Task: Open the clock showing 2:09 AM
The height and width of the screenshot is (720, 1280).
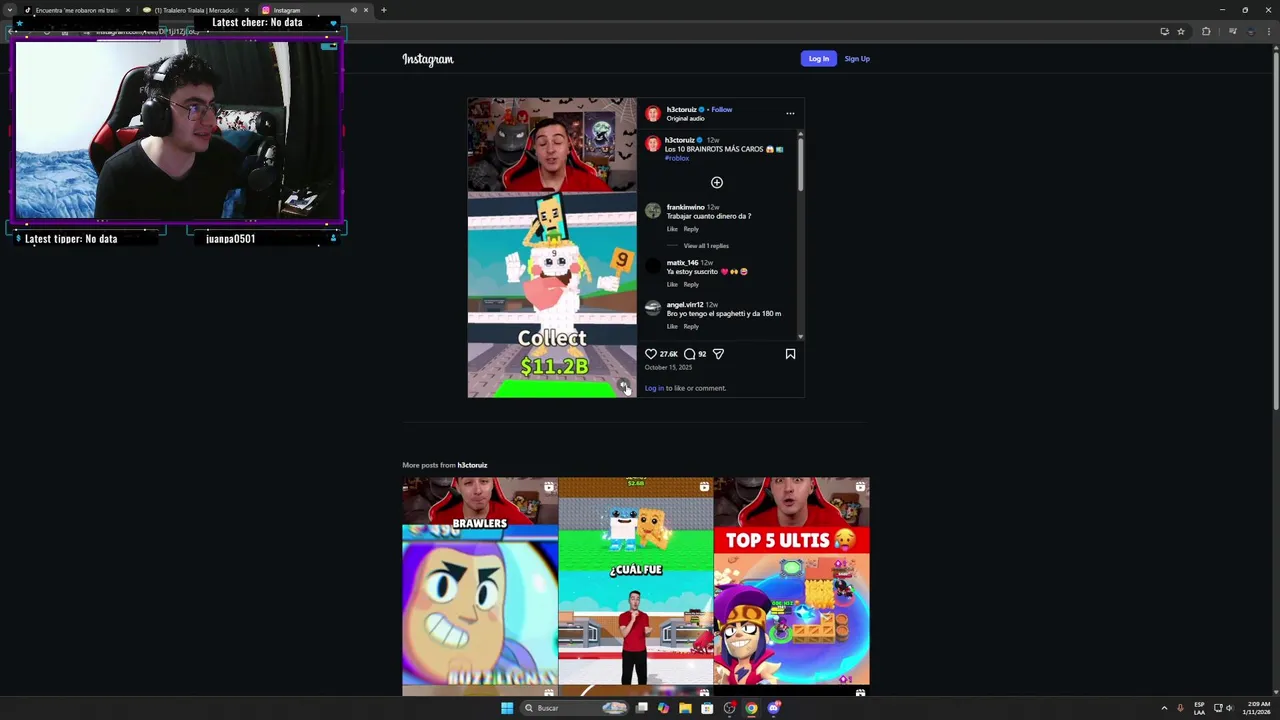Action: click(x=1257, y=708)
